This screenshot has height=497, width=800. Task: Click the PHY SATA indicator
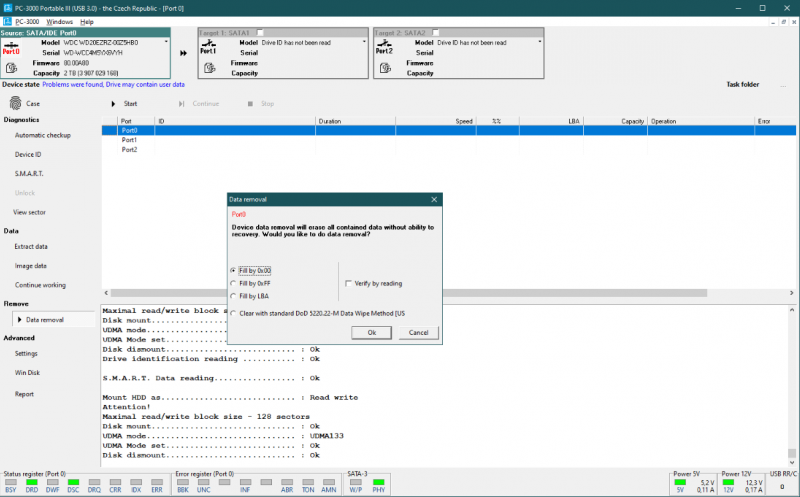tap(379, 482)
